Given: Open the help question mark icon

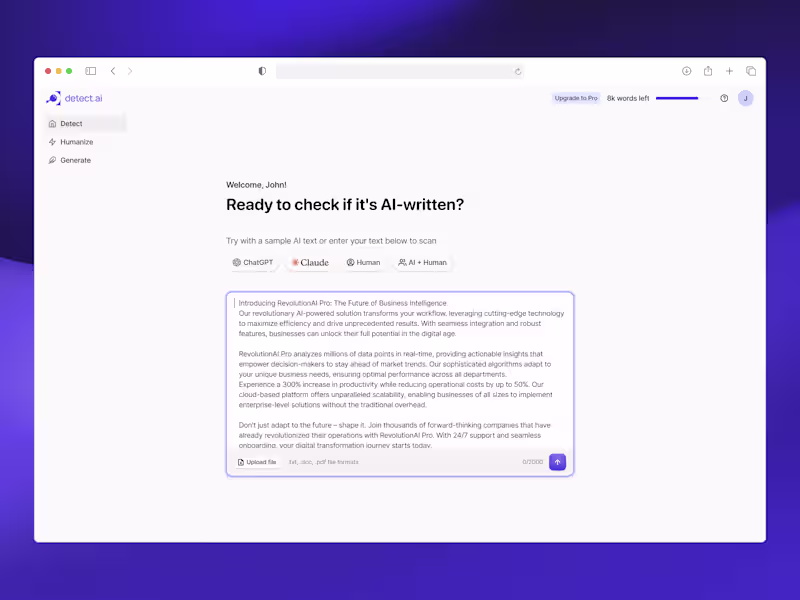Looking at the screenshot, I should tap(724, 98).
